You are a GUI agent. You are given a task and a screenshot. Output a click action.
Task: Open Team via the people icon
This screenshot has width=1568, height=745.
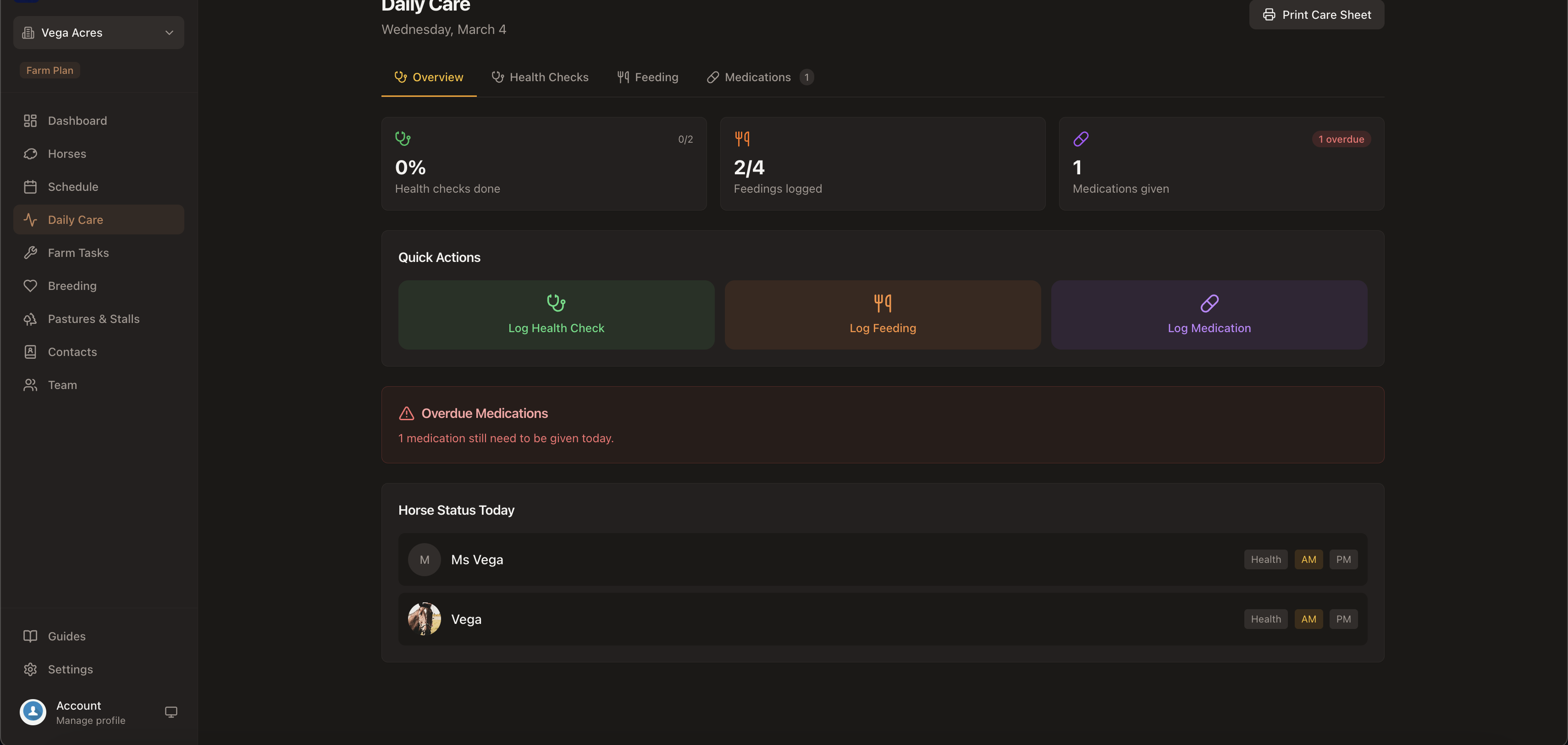(31, 384)
